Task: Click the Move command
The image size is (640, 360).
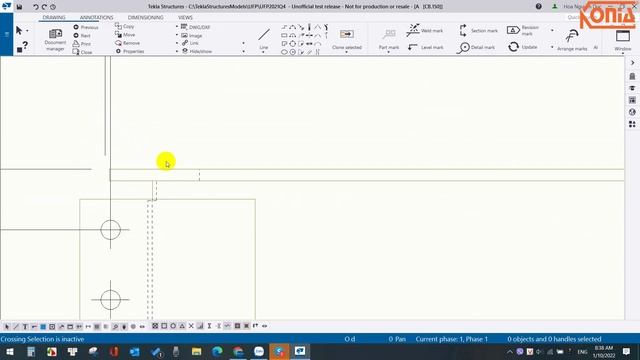Action: [x=125, y=35]
